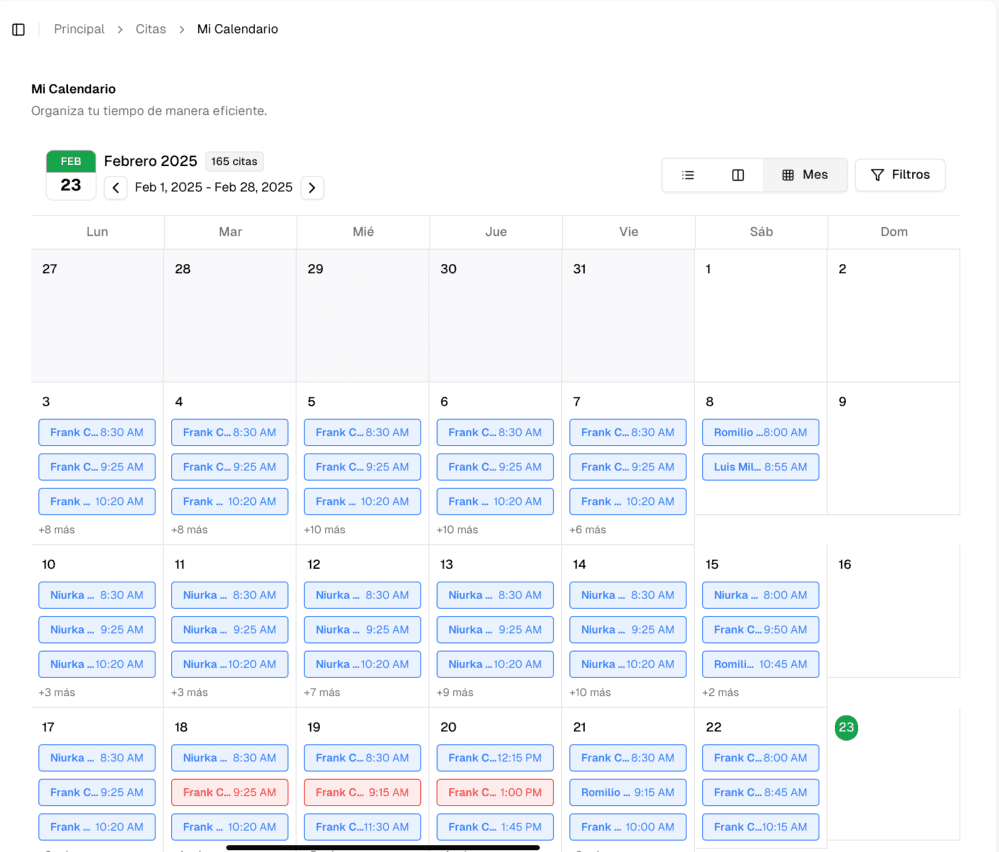The image size is (999, 852).
Task: Click the green FEB 23 date badge
Action: (71, 175)
